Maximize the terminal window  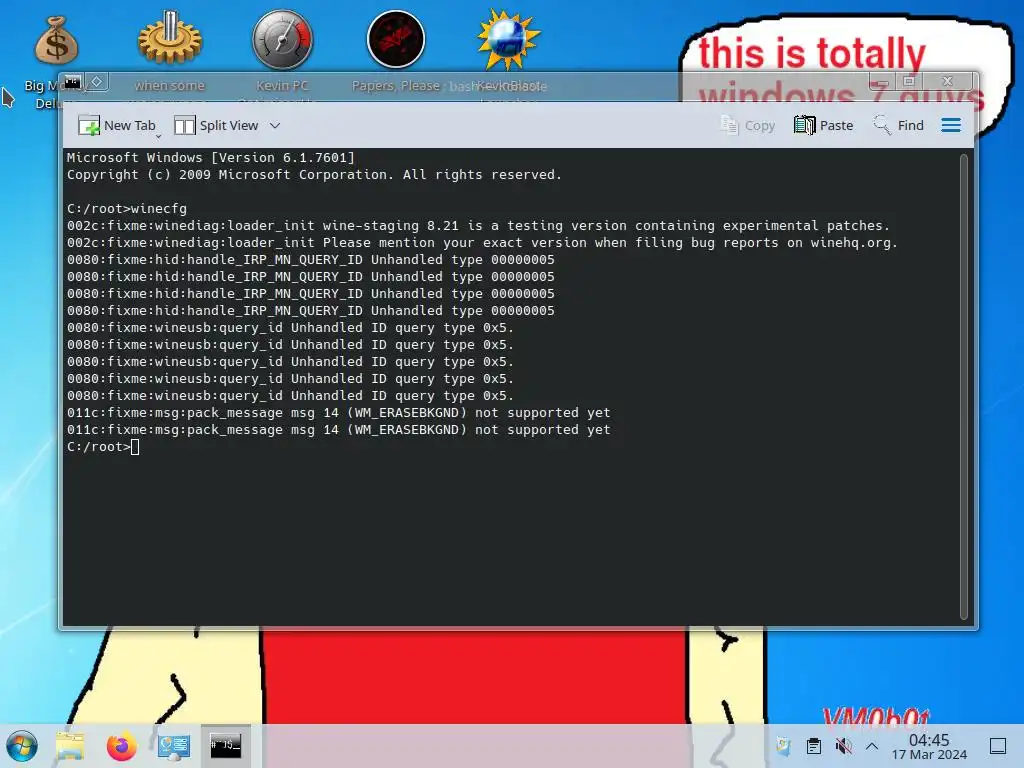[909, 82]
